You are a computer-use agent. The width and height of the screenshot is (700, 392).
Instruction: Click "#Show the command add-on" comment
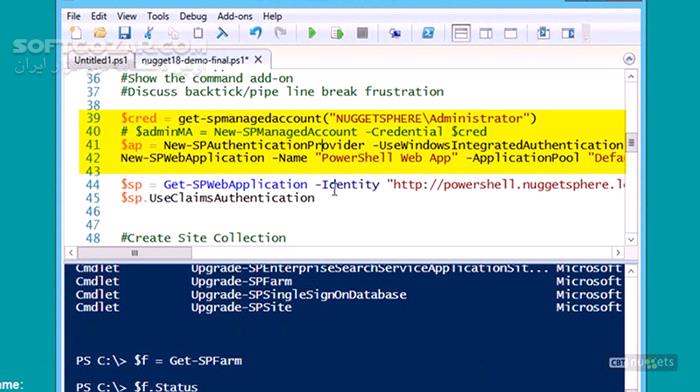click(x=207, y=79)
